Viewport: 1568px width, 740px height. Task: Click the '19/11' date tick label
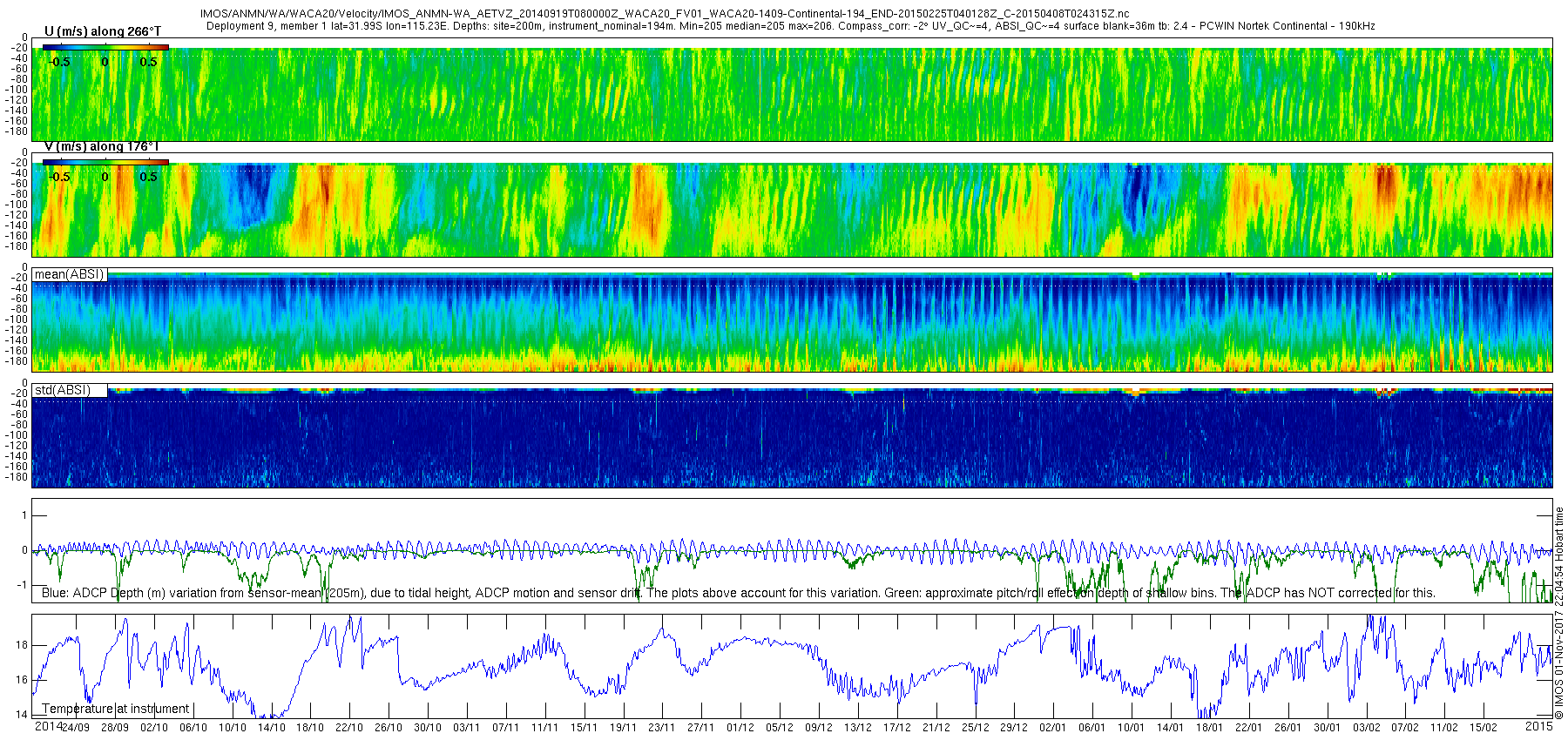pyautogui.click(x=624, y=728)
